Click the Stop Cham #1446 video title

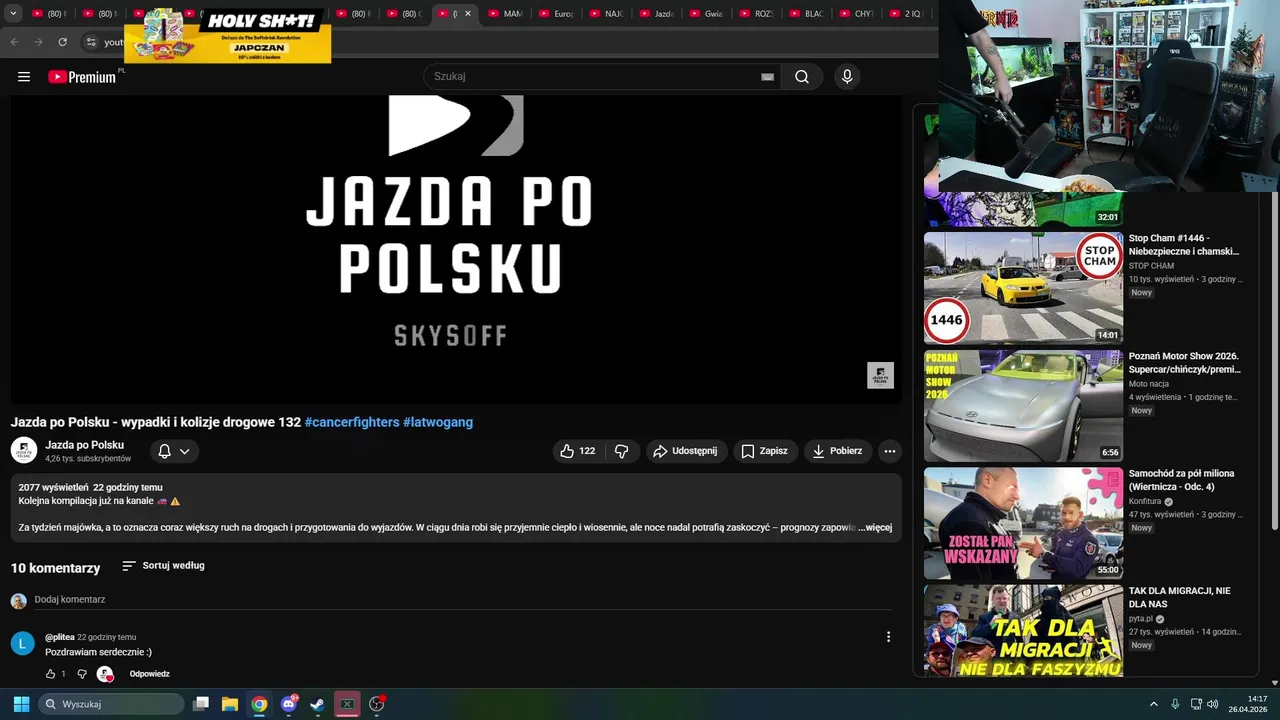1184,245
